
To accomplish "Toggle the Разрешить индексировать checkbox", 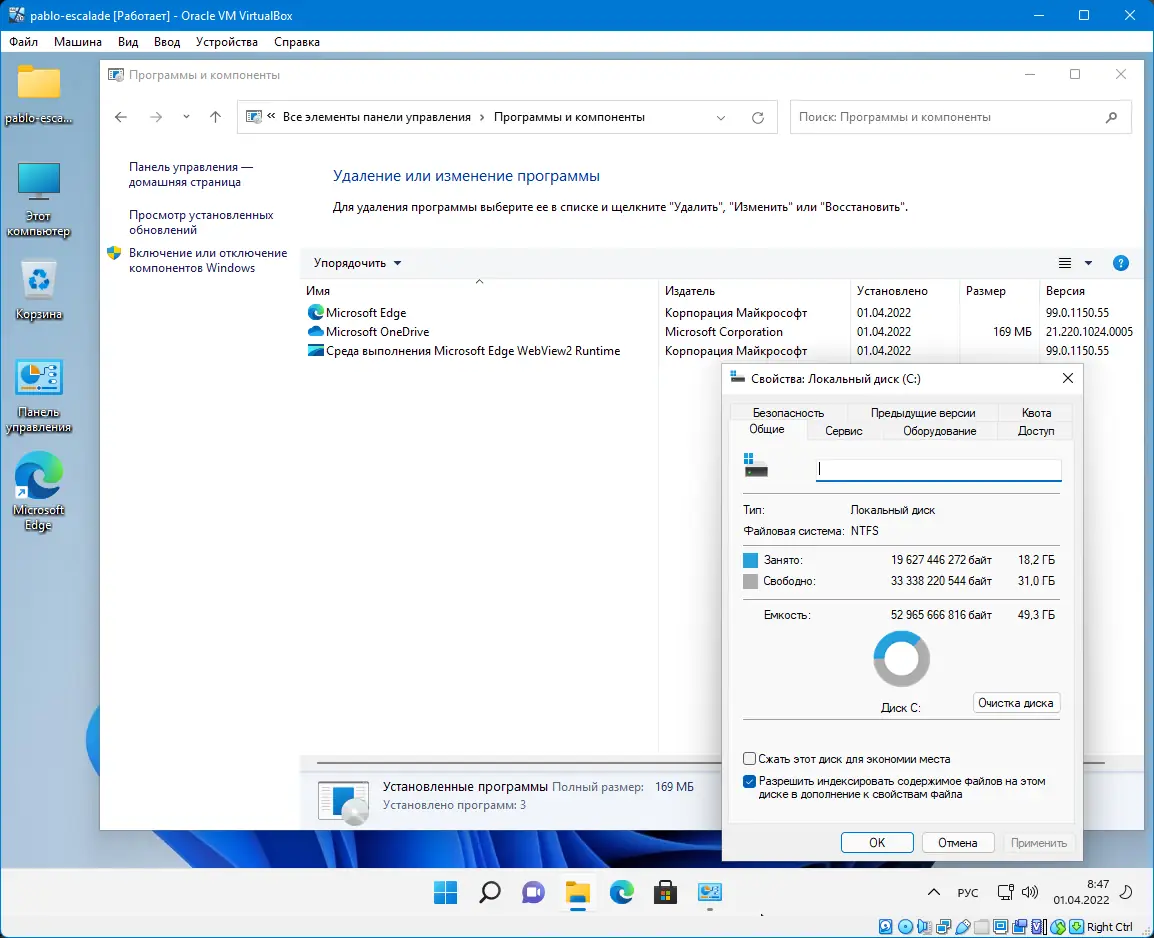I will (x=749, y=781).
